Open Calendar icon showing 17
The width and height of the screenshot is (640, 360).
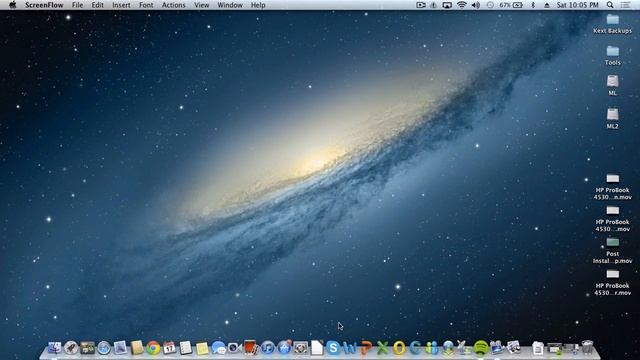point(169,348)
